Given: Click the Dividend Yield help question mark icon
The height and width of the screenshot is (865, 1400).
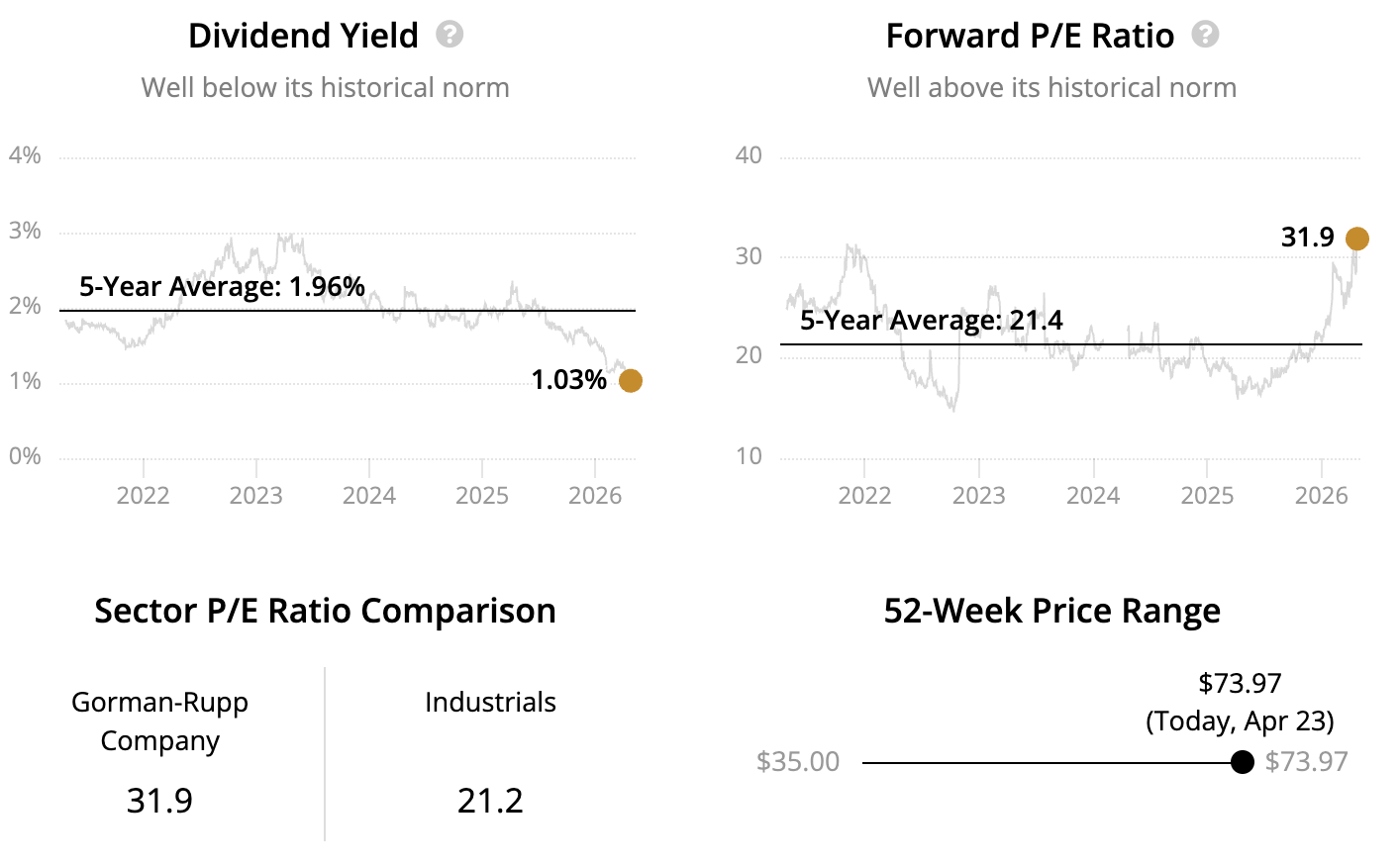Looking at the screenshot, I should (450, 35).
